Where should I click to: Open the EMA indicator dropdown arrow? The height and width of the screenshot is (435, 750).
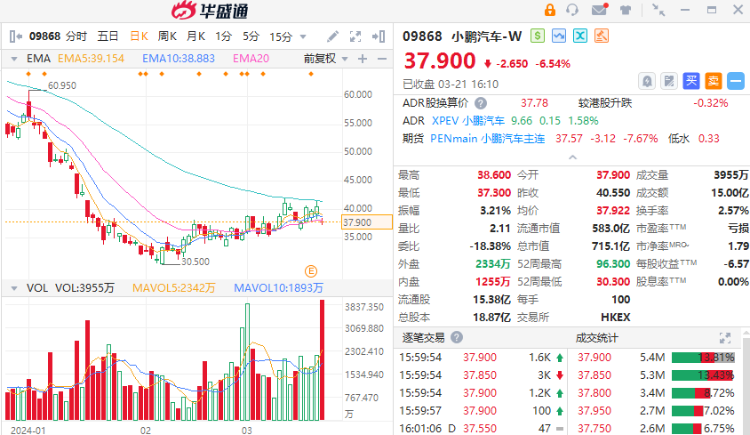(x=14, y=59)
